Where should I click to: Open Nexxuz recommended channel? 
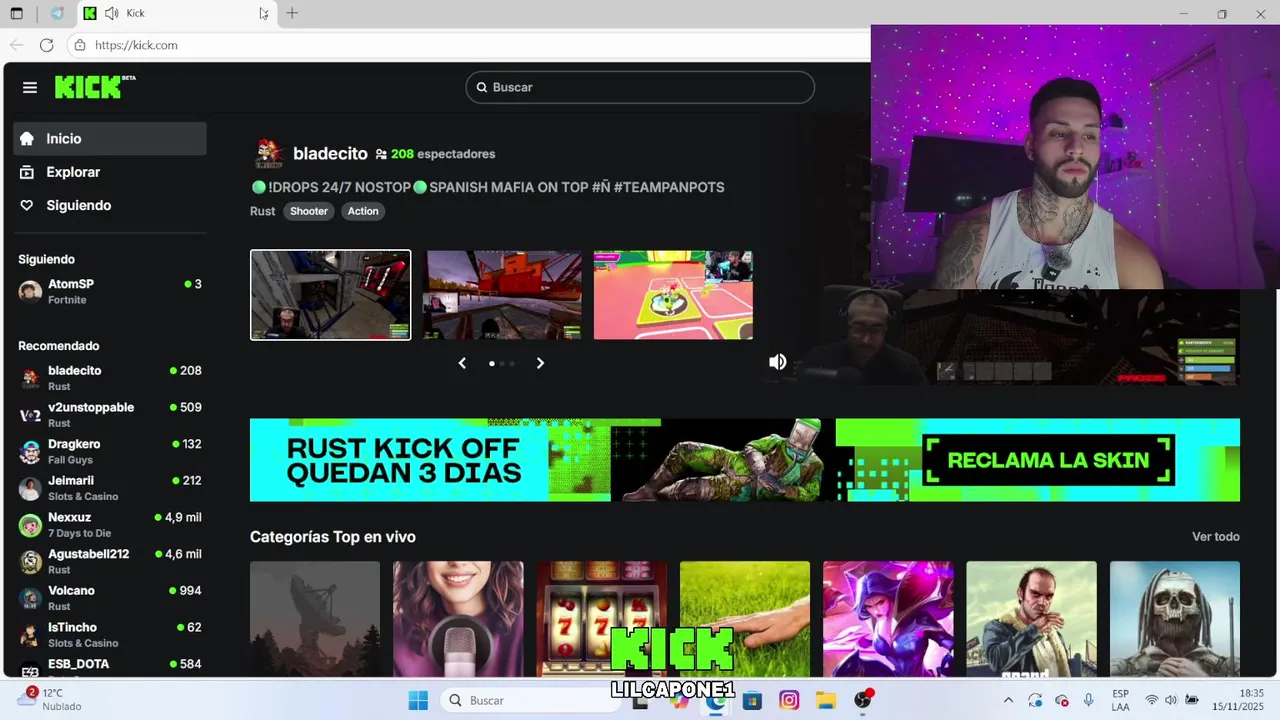110,525
